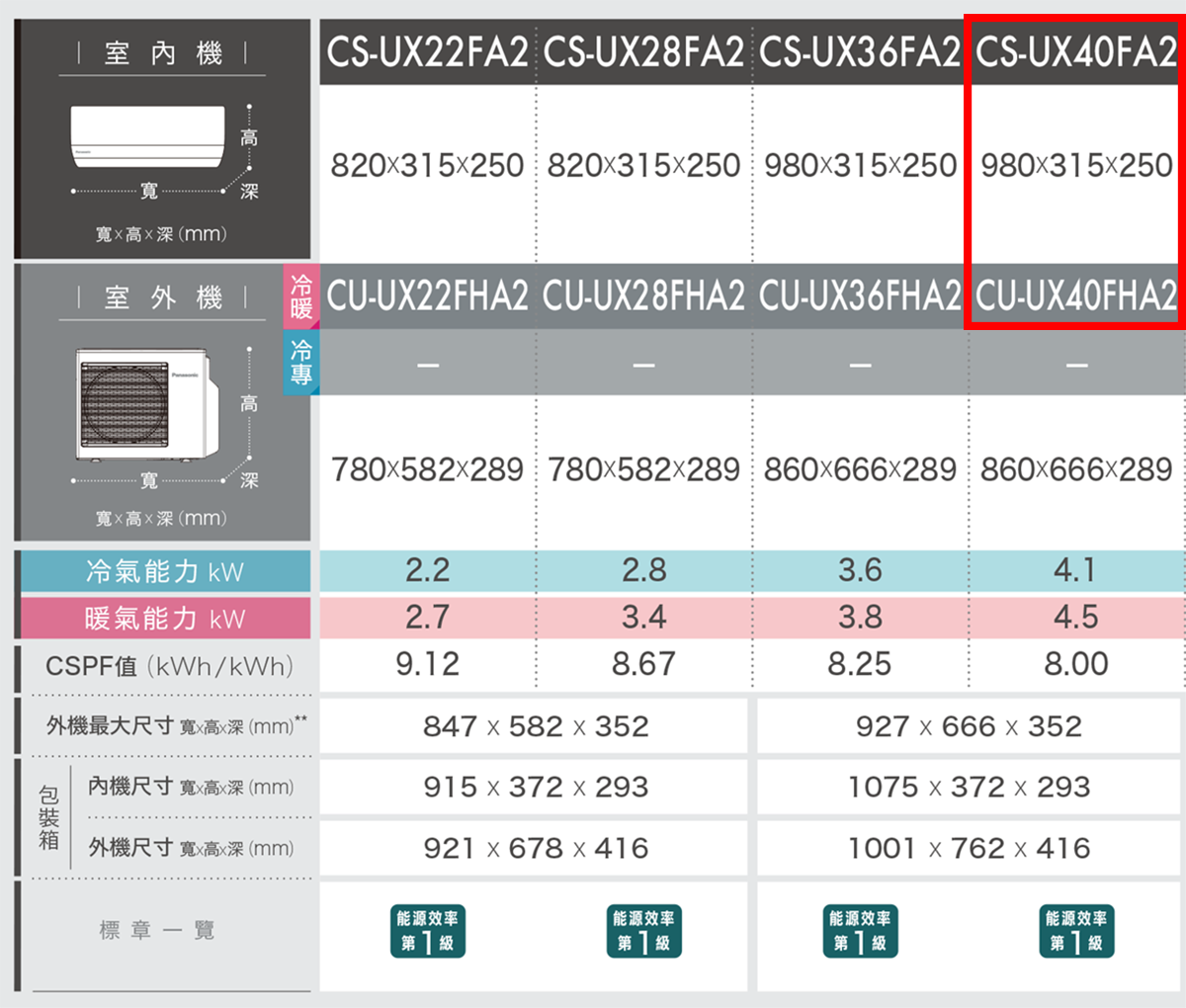Click the 標章一覽 row label

click(157, 930)
